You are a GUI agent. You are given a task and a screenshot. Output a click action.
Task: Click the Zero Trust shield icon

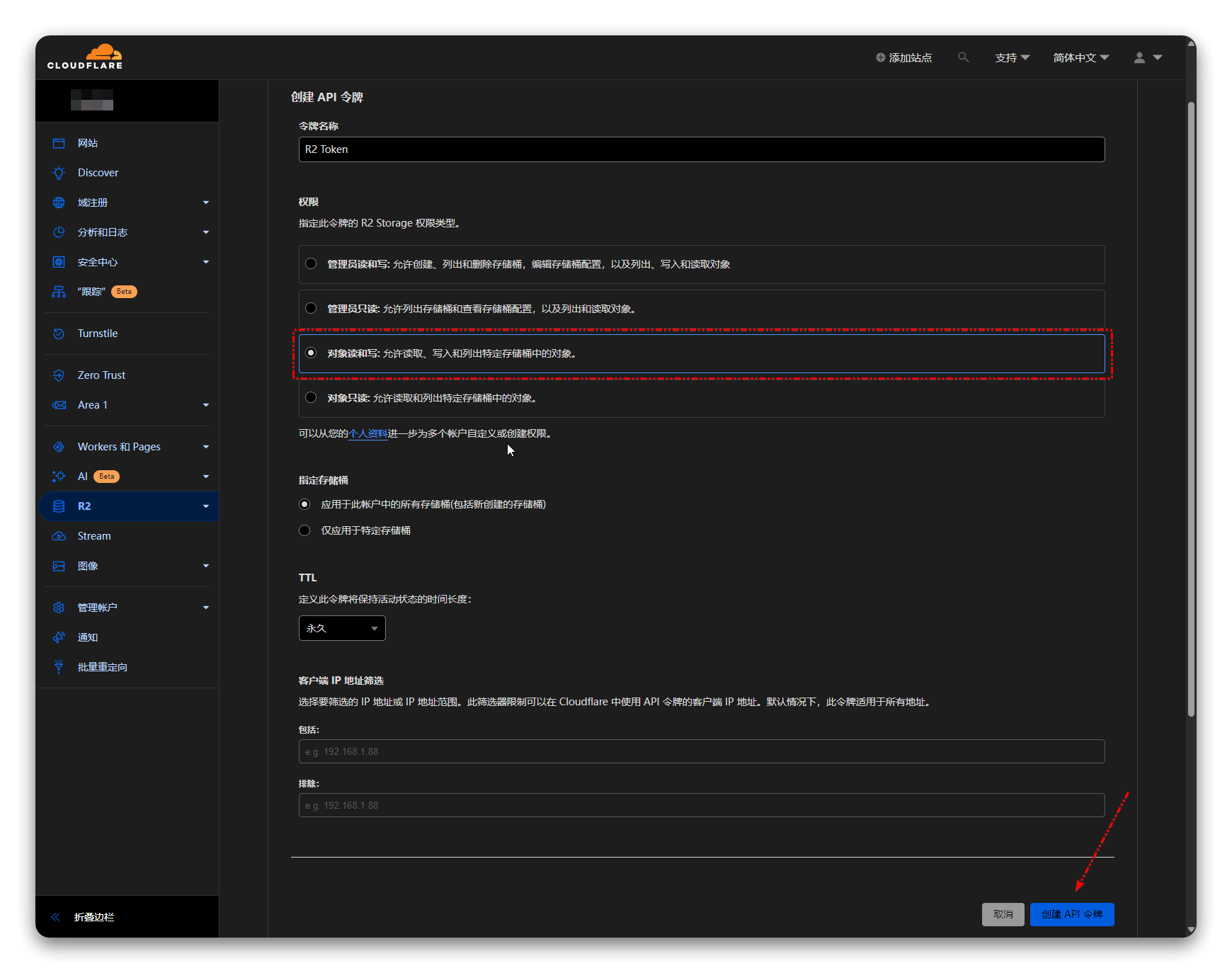[x=59, y=375]
